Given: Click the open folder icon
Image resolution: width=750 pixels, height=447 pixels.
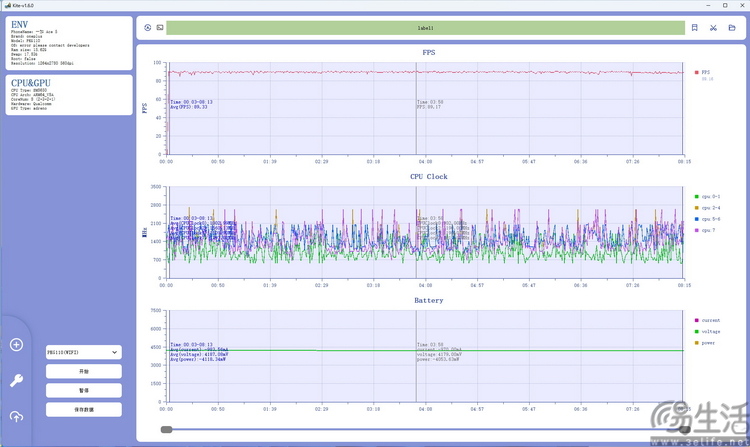Looking at the screenshot, I should 732,28.
